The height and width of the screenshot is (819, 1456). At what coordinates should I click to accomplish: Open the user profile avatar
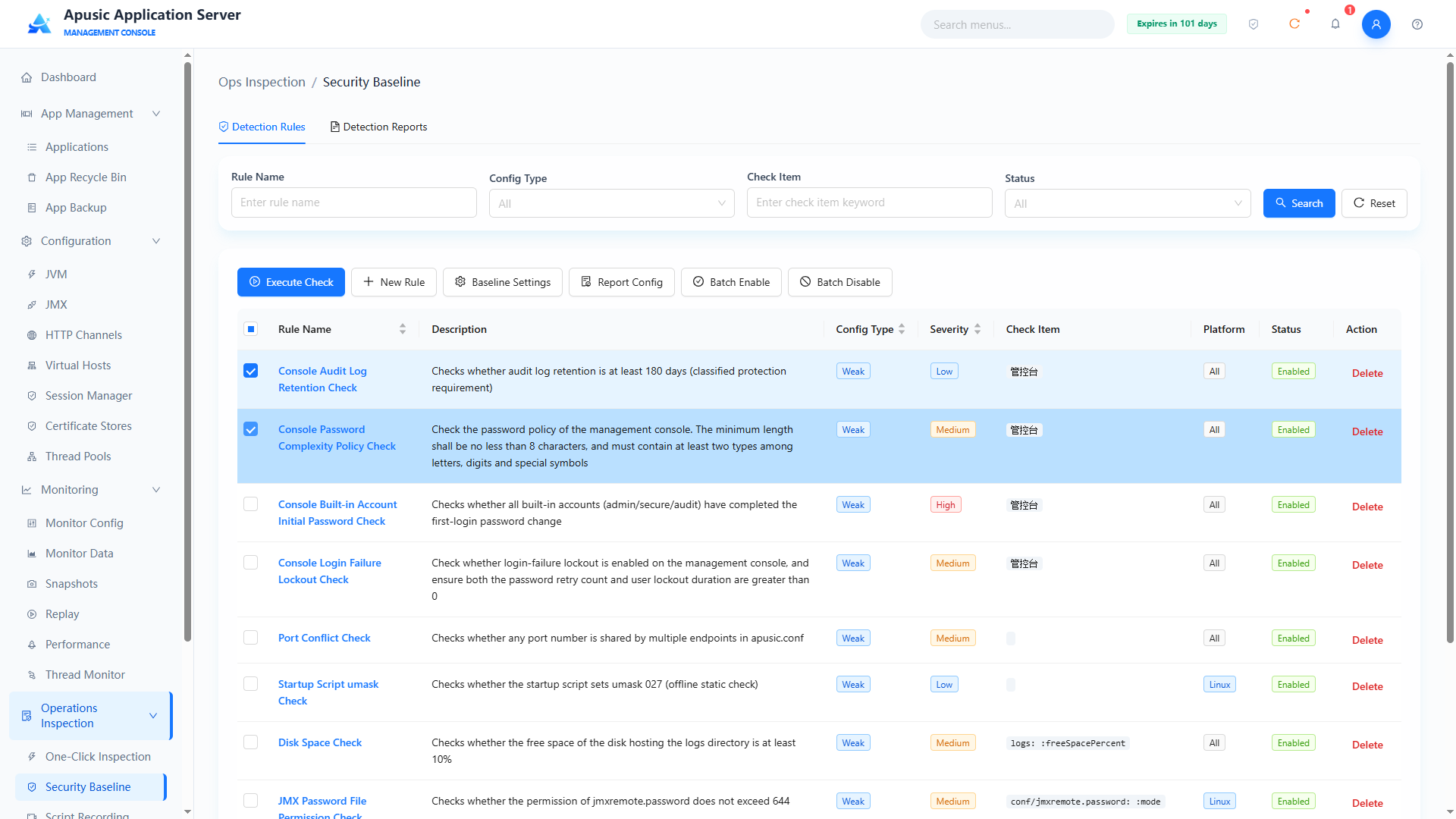pyautogui.click(x=1376, y=24)
